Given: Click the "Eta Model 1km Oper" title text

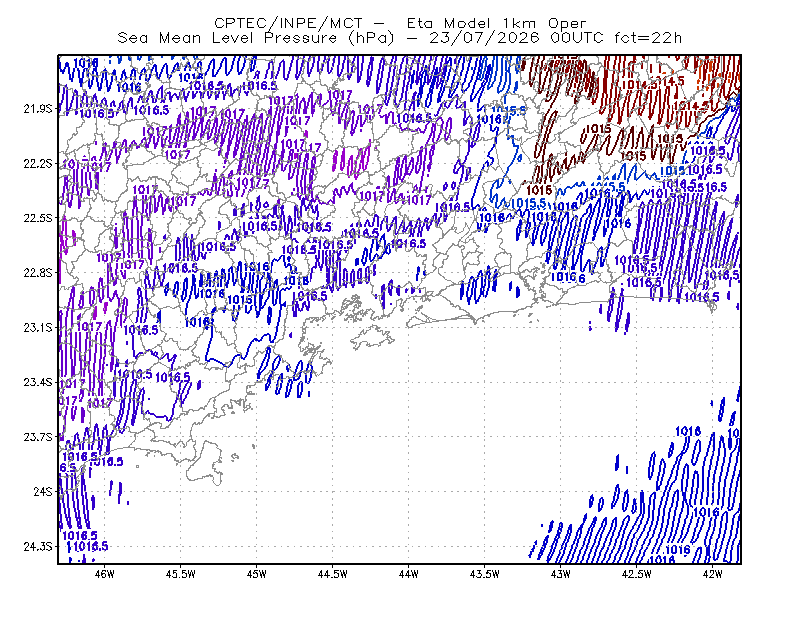Looking at the screenshot, I should point(496,23).
